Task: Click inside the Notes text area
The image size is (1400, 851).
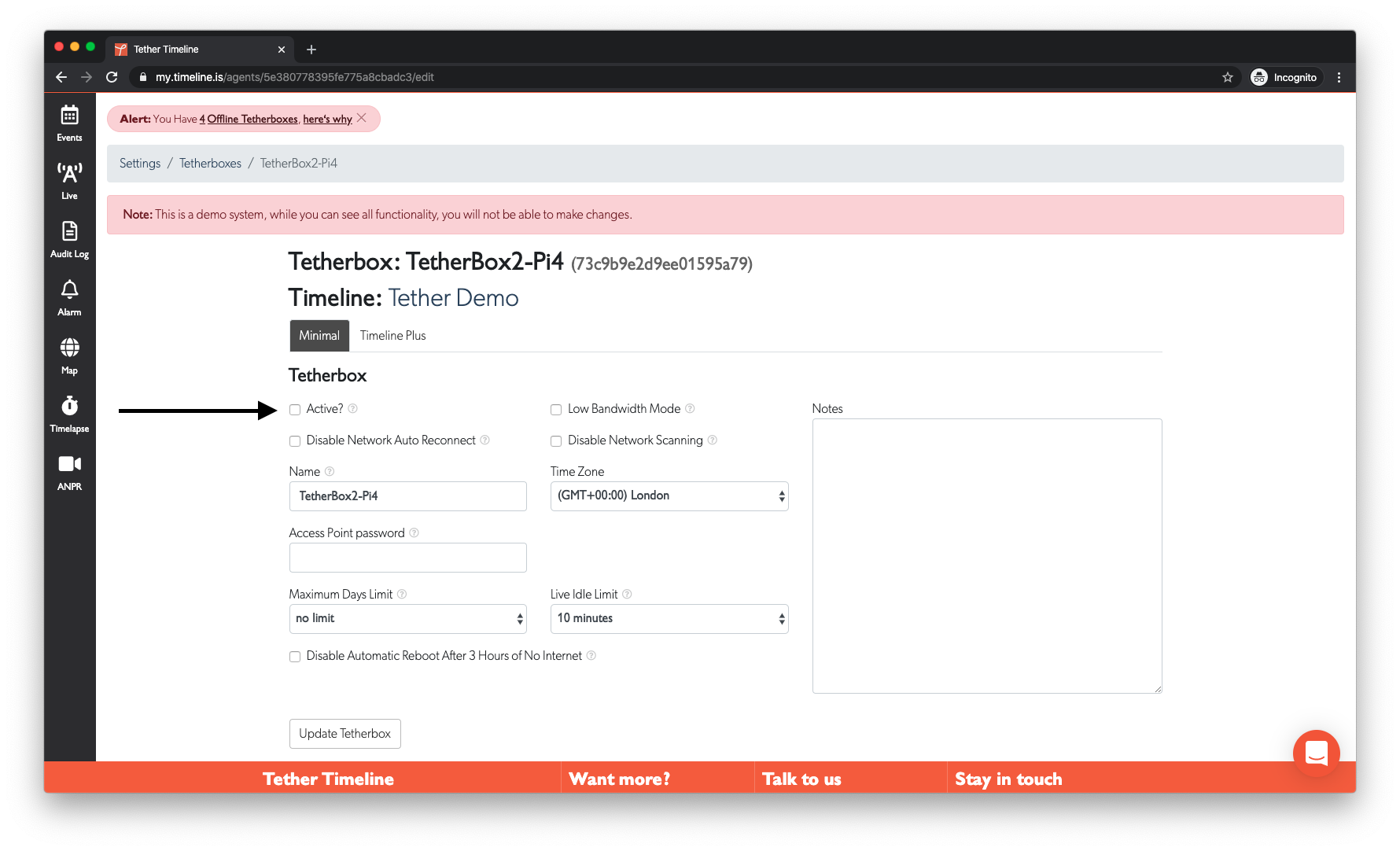Action: (x=986, y=554)
